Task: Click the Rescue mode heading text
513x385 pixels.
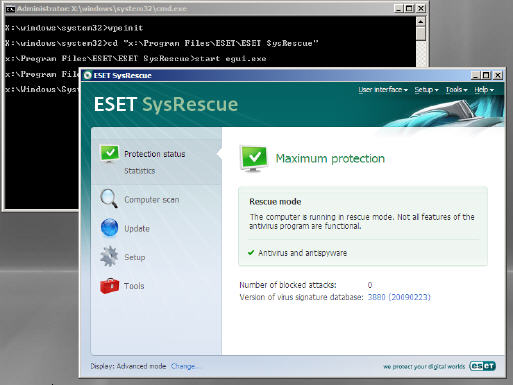Action: pyautogui.click(x=275, y=202)
